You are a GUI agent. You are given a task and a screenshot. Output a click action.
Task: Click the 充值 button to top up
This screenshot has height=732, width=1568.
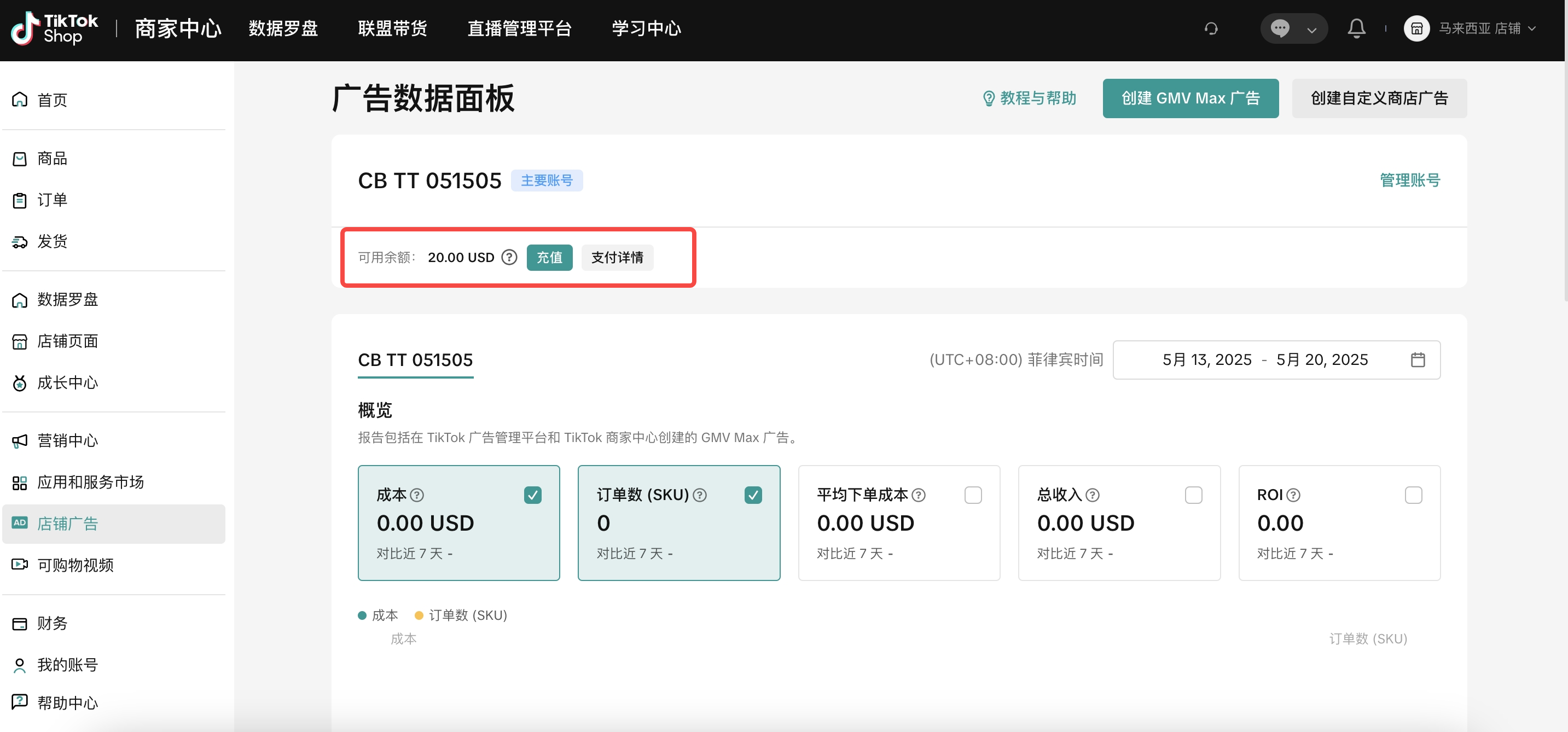coord(549,257)
